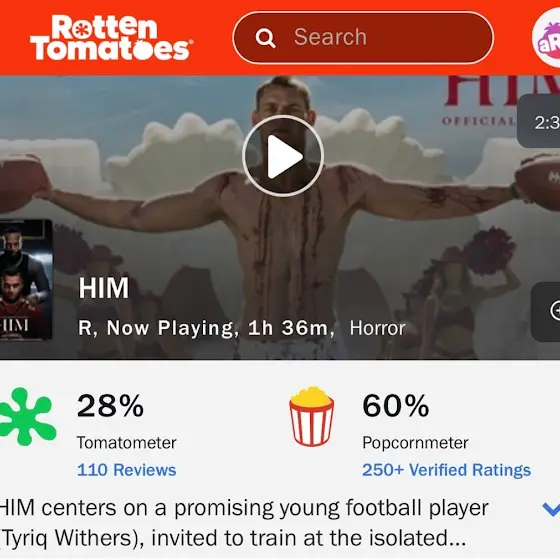
Task: Select the Horror genre label
Action: click(377, 328)
